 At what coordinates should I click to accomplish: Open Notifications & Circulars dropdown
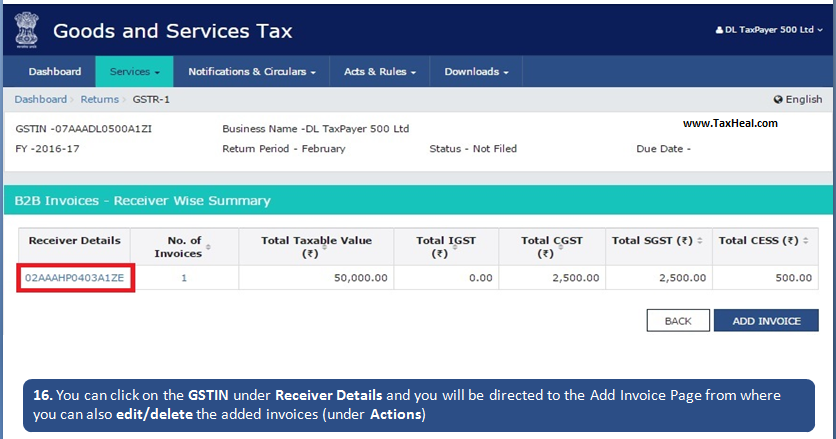(x=252, y=72)
